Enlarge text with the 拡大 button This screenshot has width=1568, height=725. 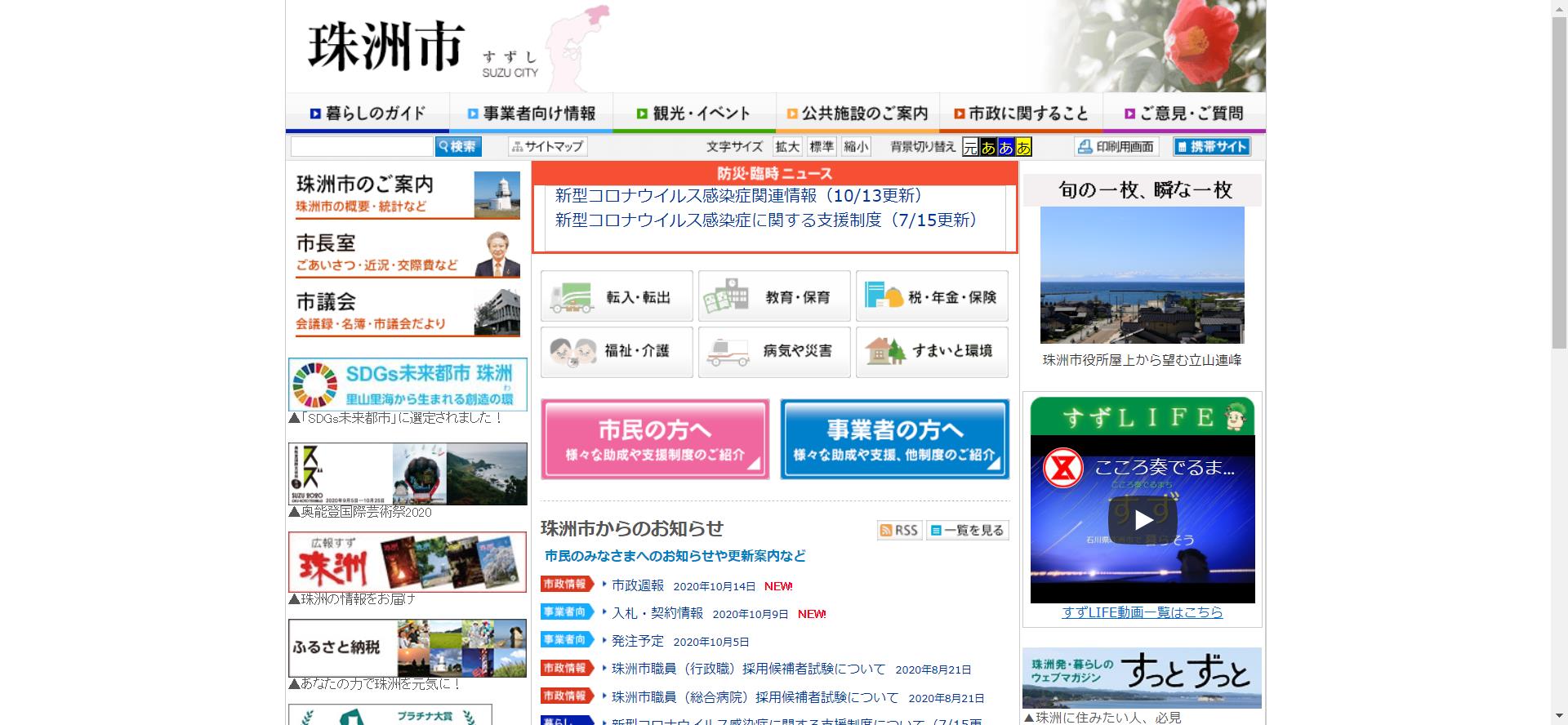(787, 147)
